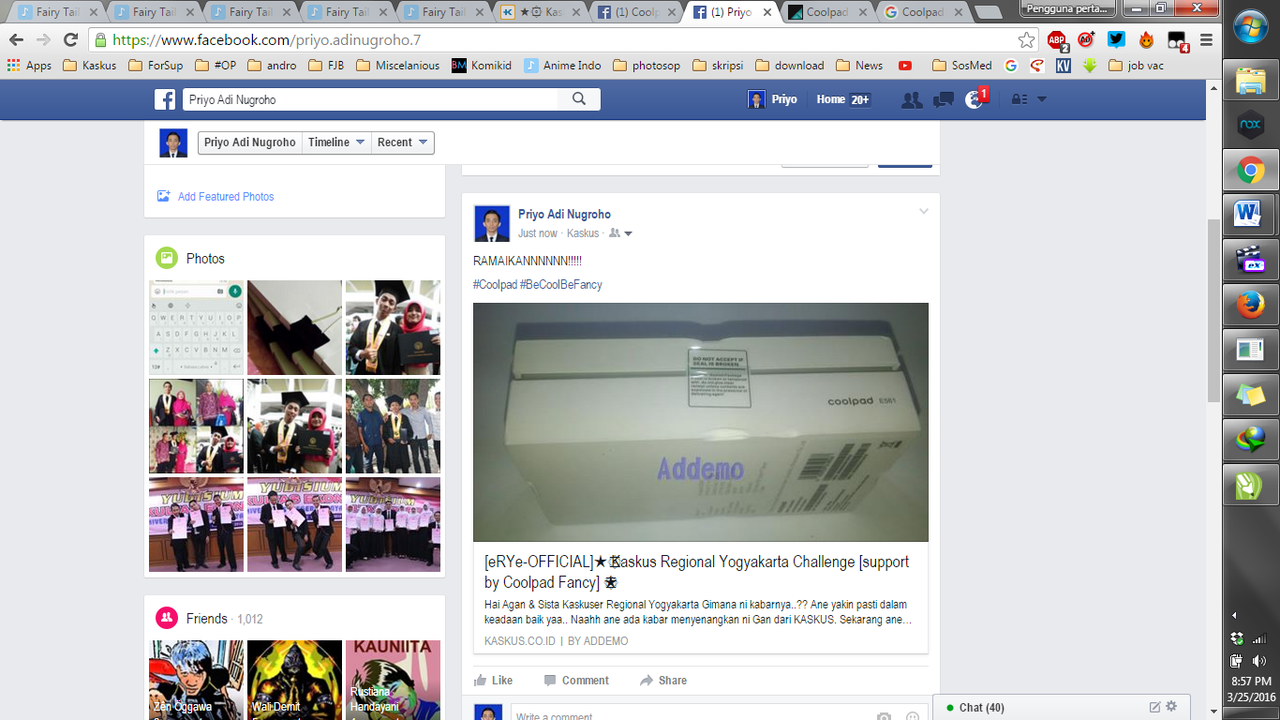The image size is (1280, 720).
Task: Open the post options chevron
Action: [x=924, y=211]
